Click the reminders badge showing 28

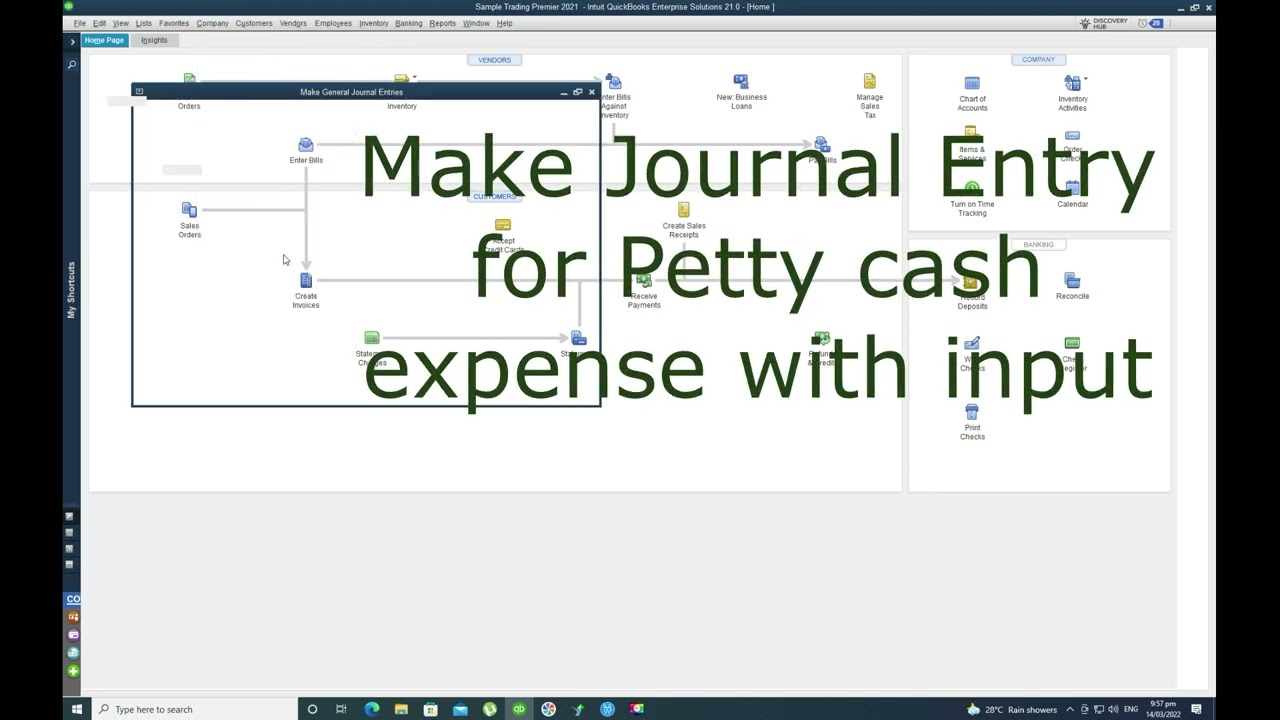pyautogui.click(x=1156, y=23)
